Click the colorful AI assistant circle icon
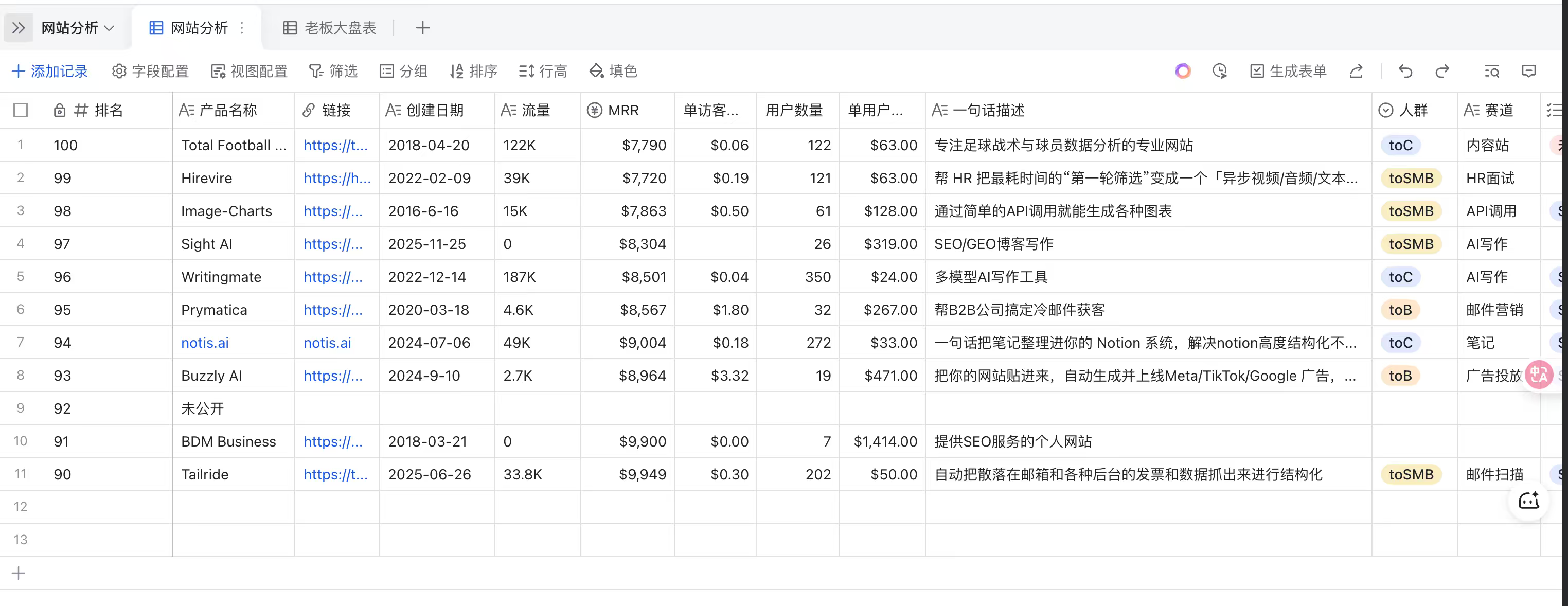Image resolution: width=1568 pixels, height=606 pixels. coord(1182,71)
